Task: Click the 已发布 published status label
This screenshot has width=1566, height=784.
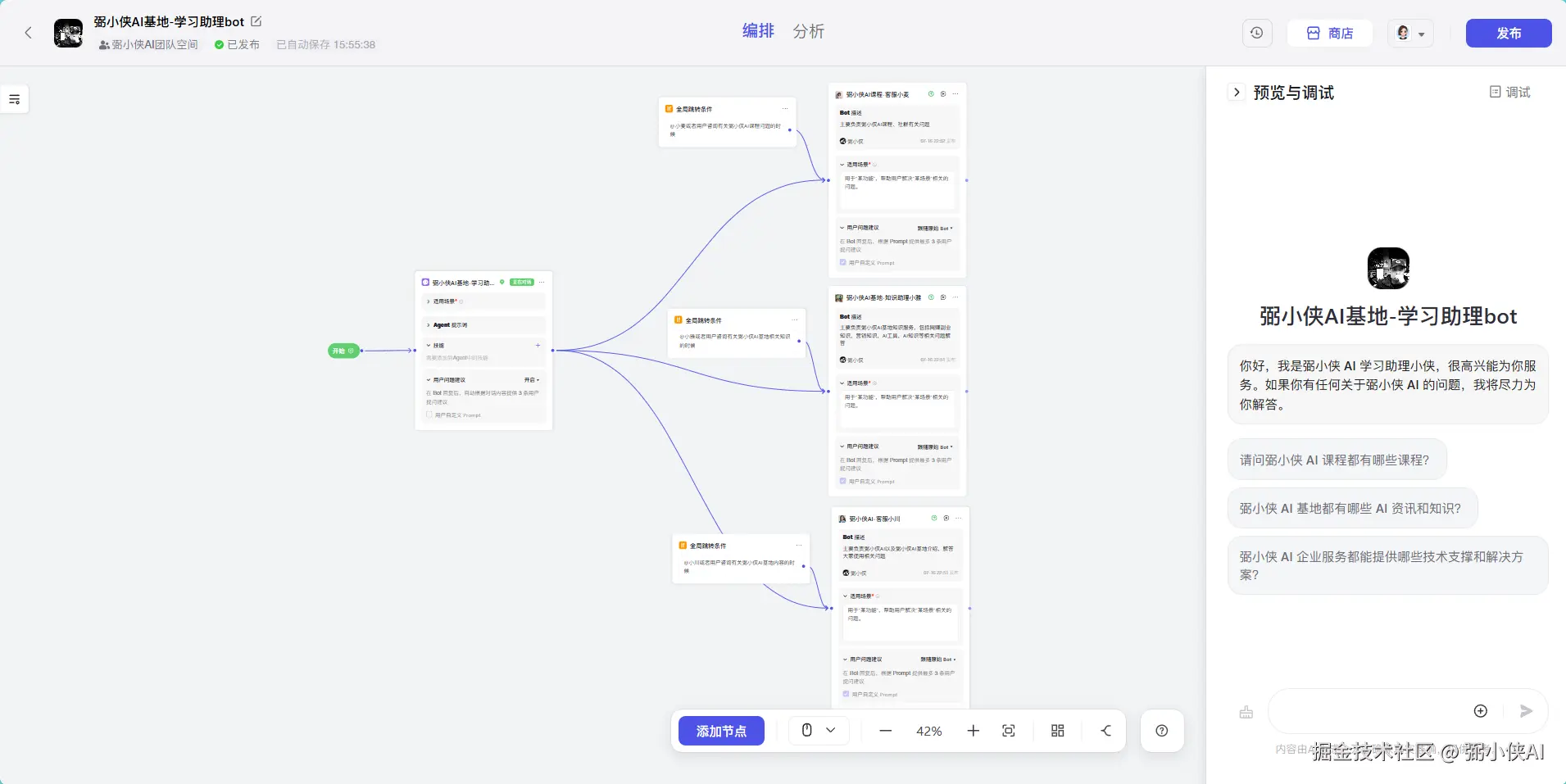Action: [x=237, y=45]
